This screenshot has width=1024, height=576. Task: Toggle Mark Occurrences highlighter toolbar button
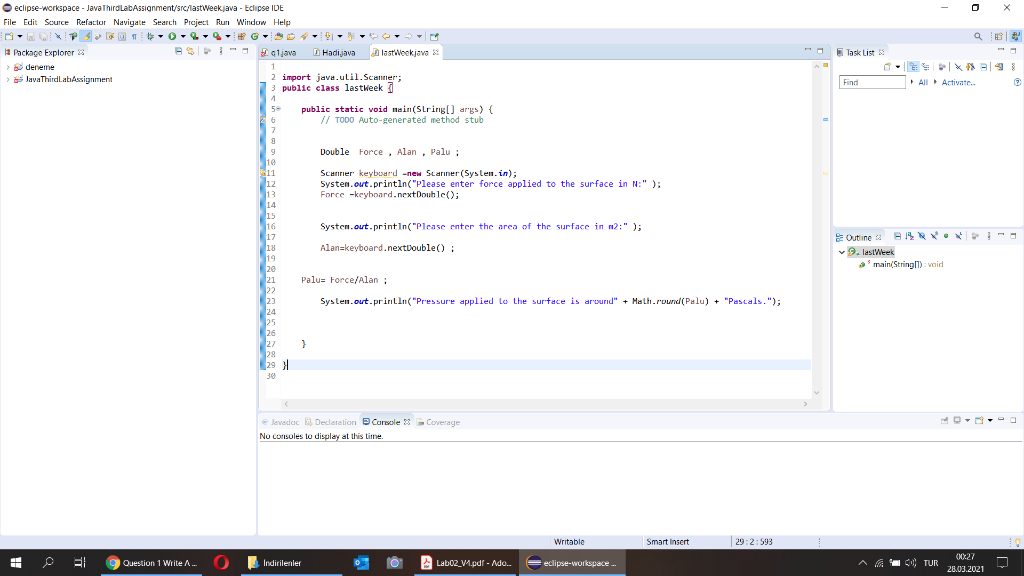(x=86, y=37)
